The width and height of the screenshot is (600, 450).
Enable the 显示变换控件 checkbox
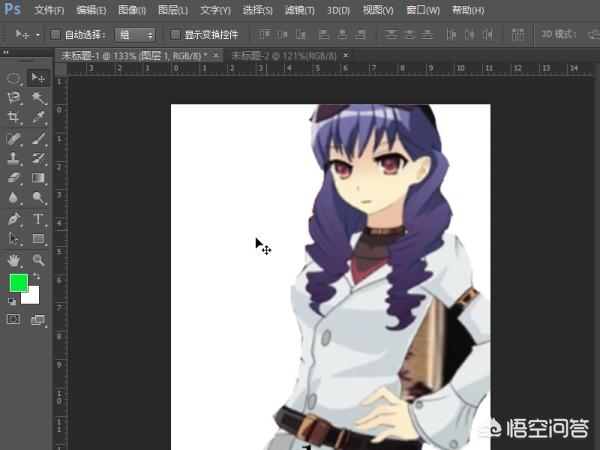tap(175, 35)
